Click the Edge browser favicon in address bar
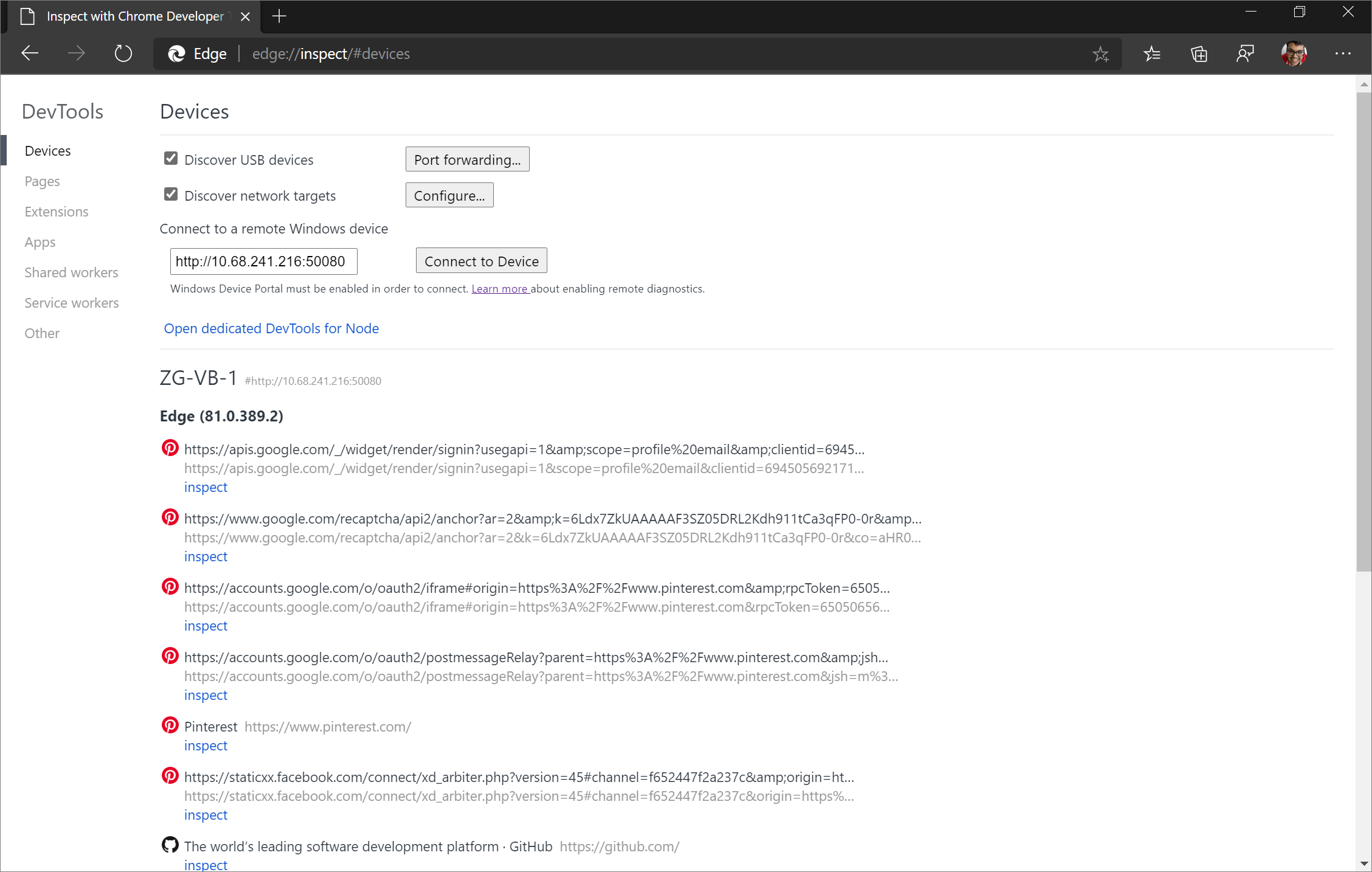This screenshot has height=872, width=1372. [176, 54]
